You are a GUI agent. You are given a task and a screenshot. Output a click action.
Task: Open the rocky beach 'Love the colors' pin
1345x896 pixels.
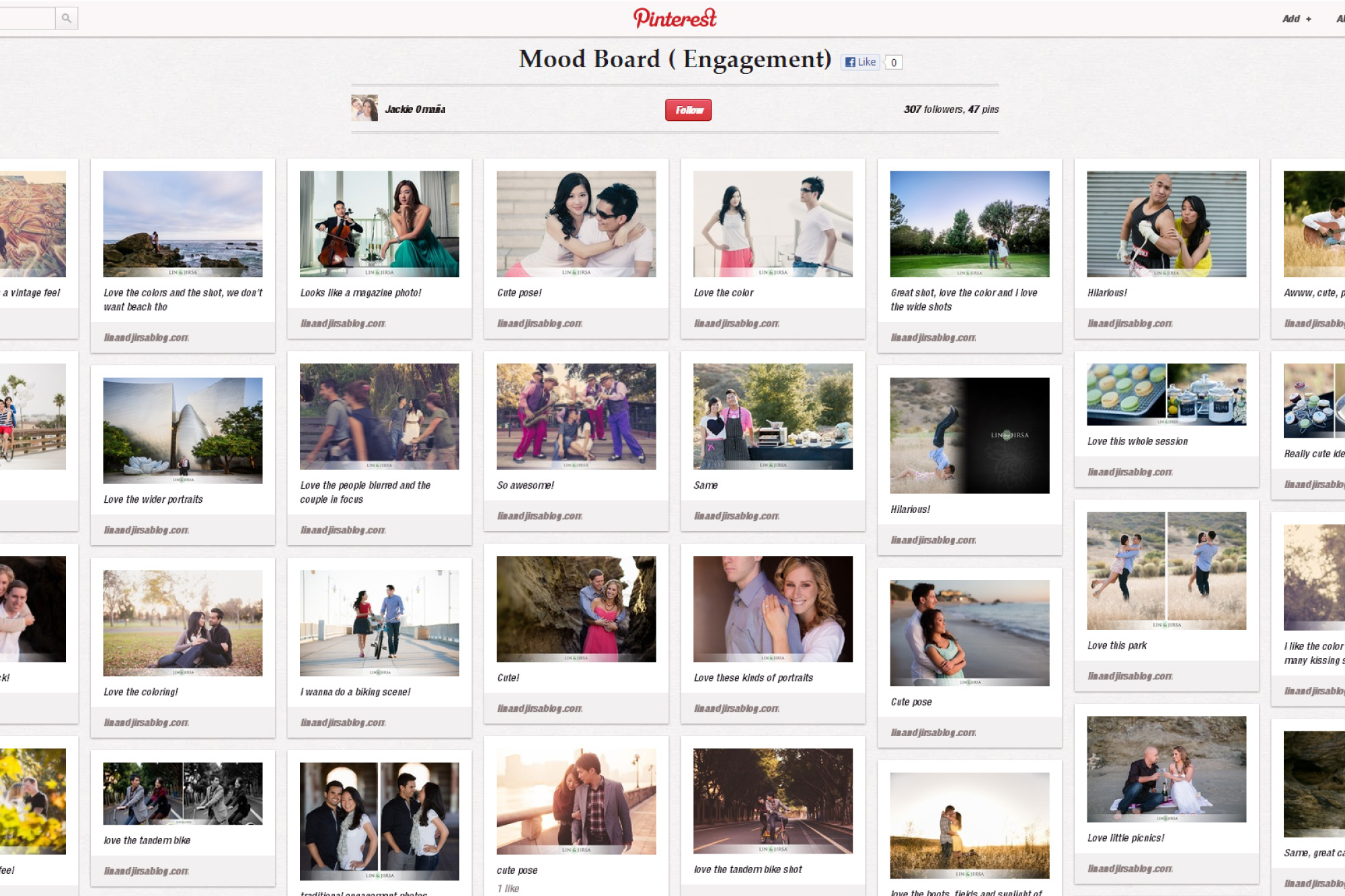tap(182, 223)
